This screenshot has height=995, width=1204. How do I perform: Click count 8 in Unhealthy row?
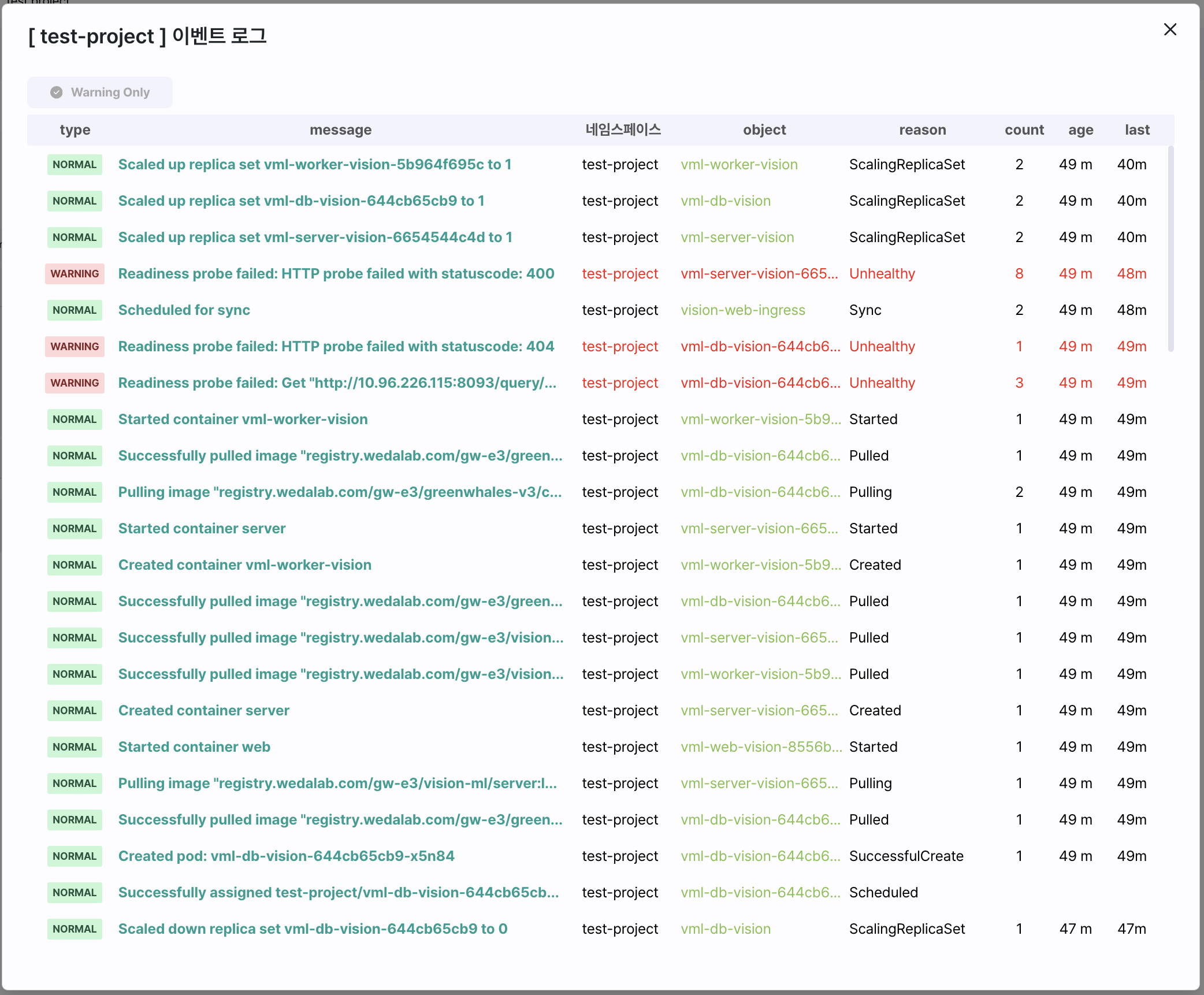click(1019, 274)
